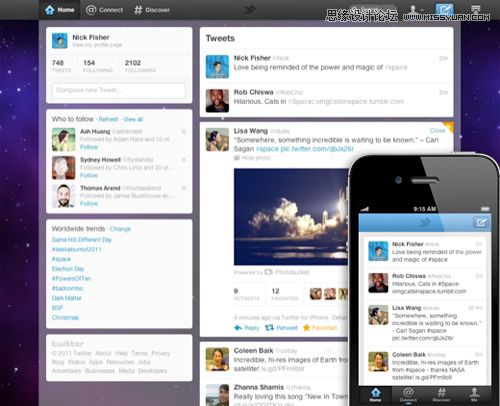This screenshot has height=406, width=500.
Task: Click the Privacy footer link
Action: pyautogui.click(x=161, y=353)
